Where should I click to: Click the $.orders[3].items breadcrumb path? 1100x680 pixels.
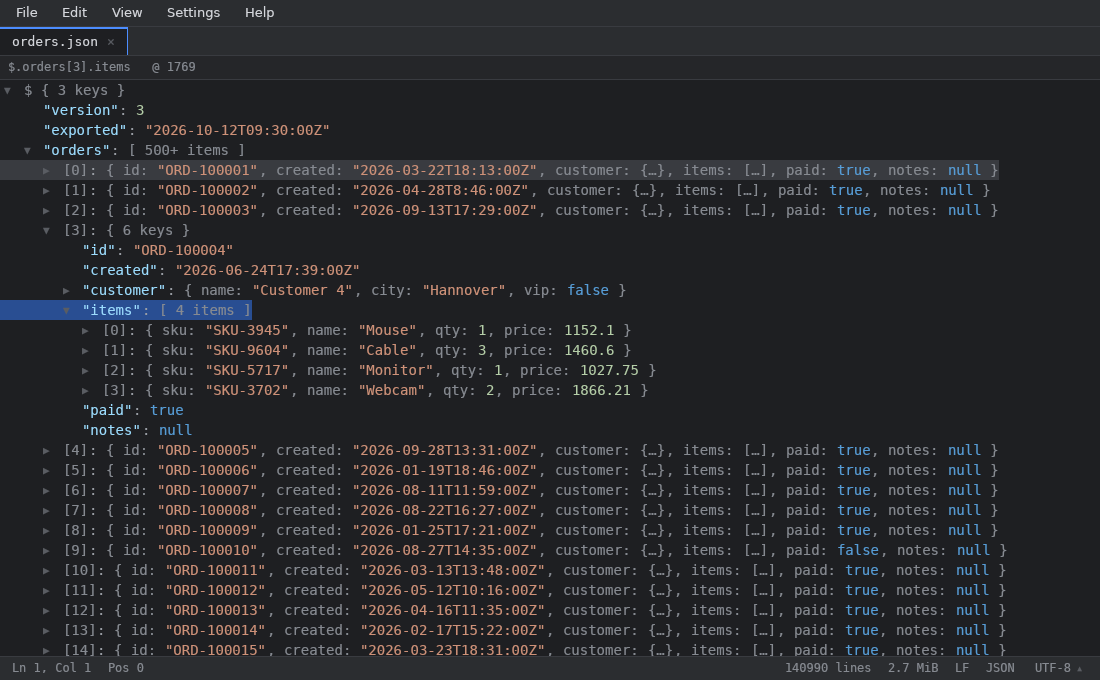tap(69, 67)
